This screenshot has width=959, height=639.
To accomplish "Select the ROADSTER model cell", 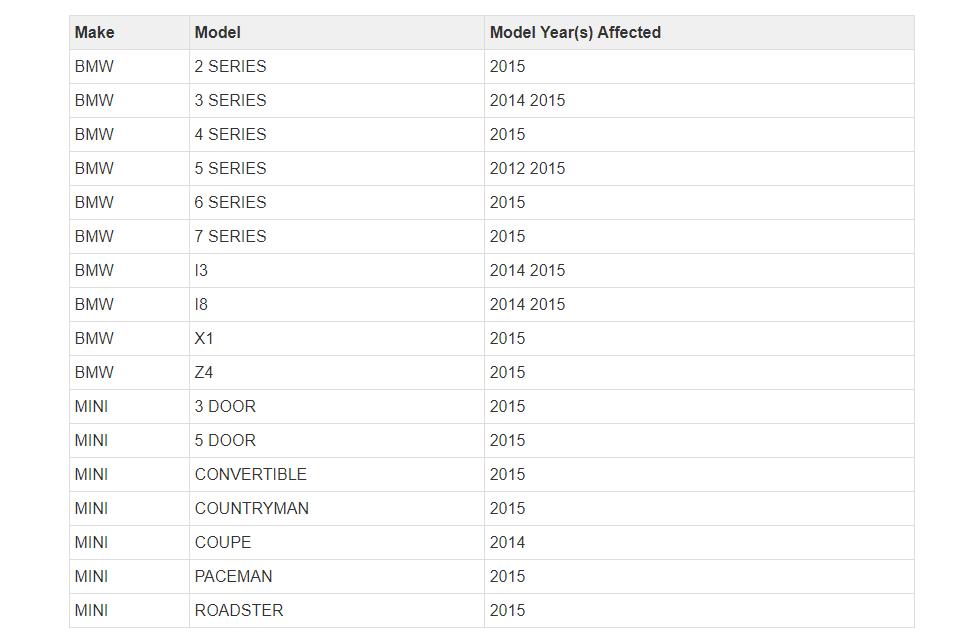I will 239,610.
